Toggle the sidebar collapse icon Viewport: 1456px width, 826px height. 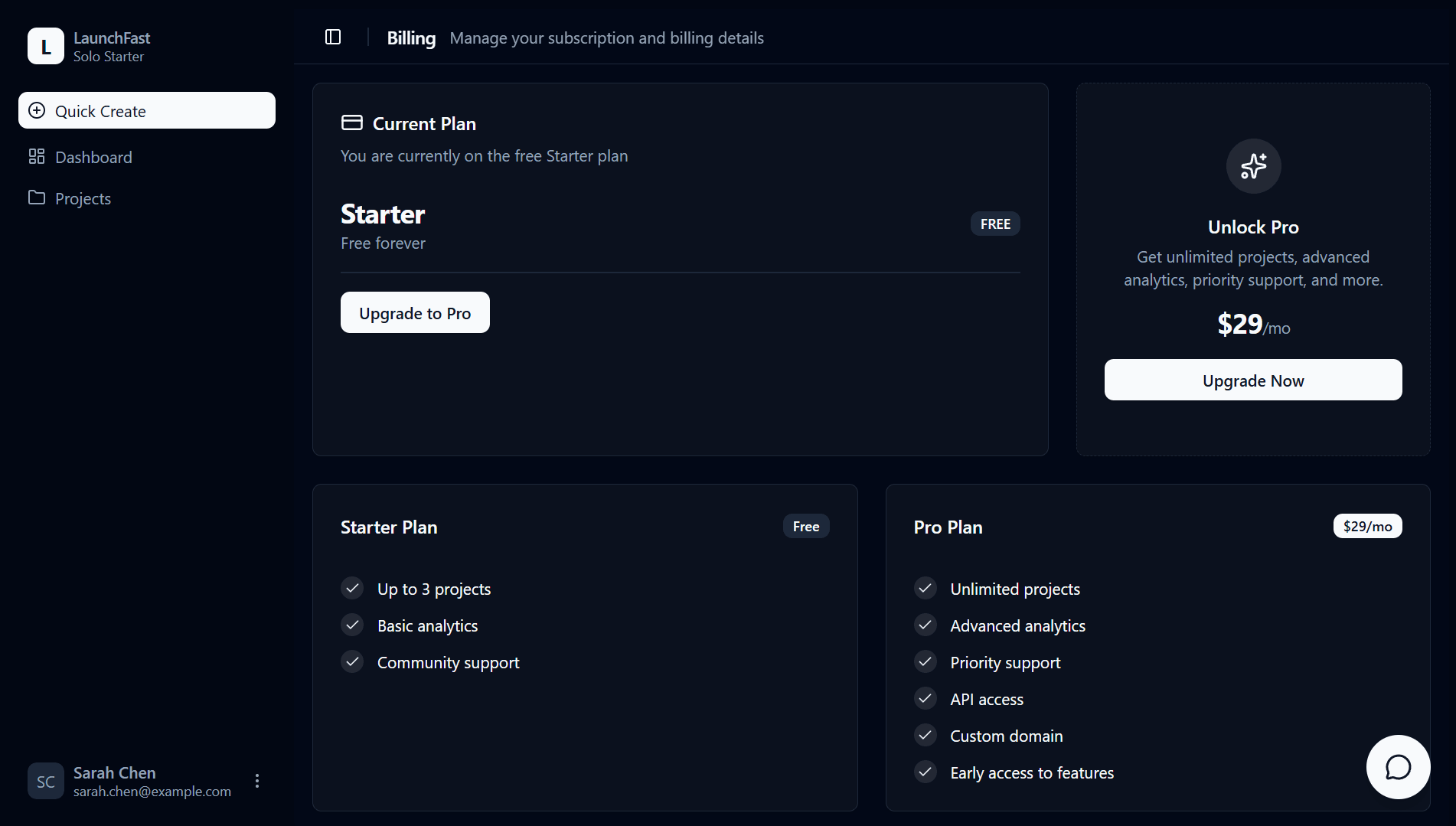click(333, 36)
